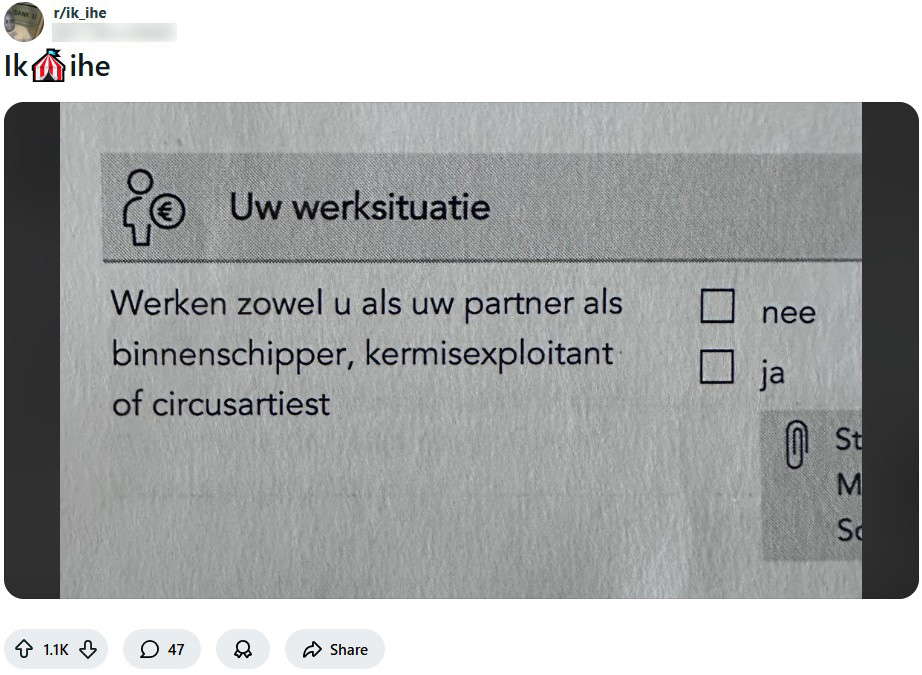Click the paperclip icon in the photo
Screen dimensions: 922x675
tap(797, 445)
